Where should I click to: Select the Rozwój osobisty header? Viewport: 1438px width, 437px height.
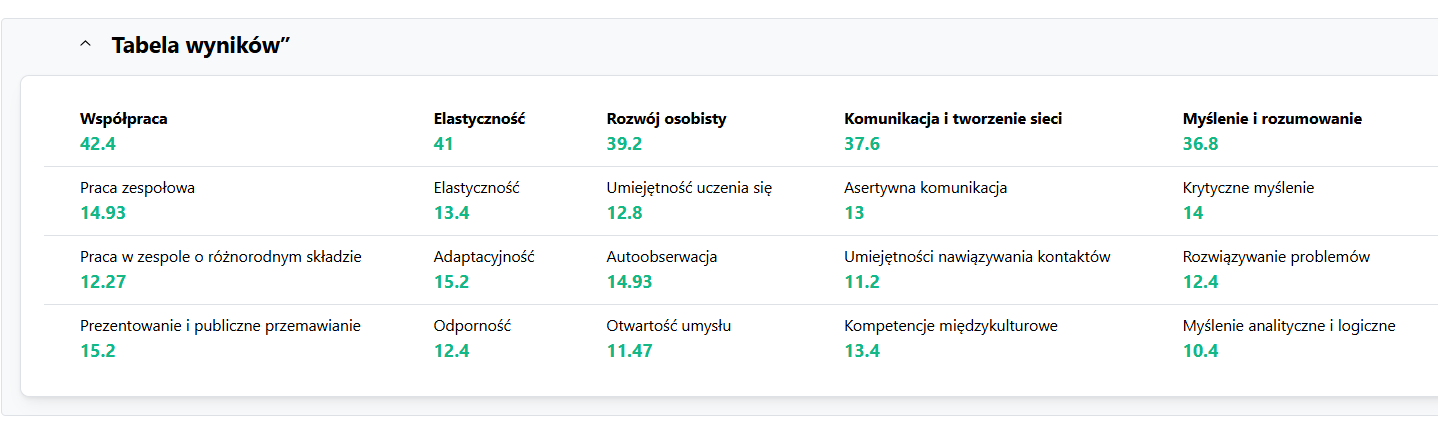tap(666, 118)
